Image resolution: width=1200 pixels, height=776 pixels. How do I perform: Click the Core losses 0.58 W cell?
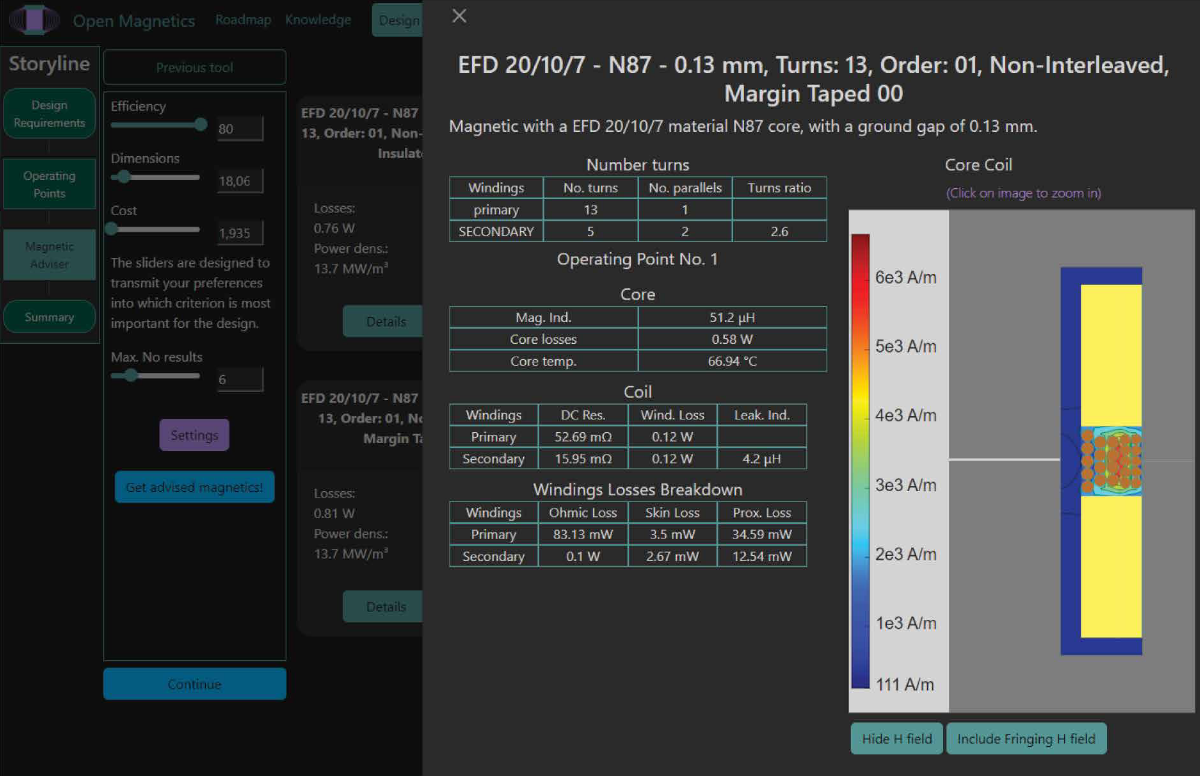click(x=732, y=339)
